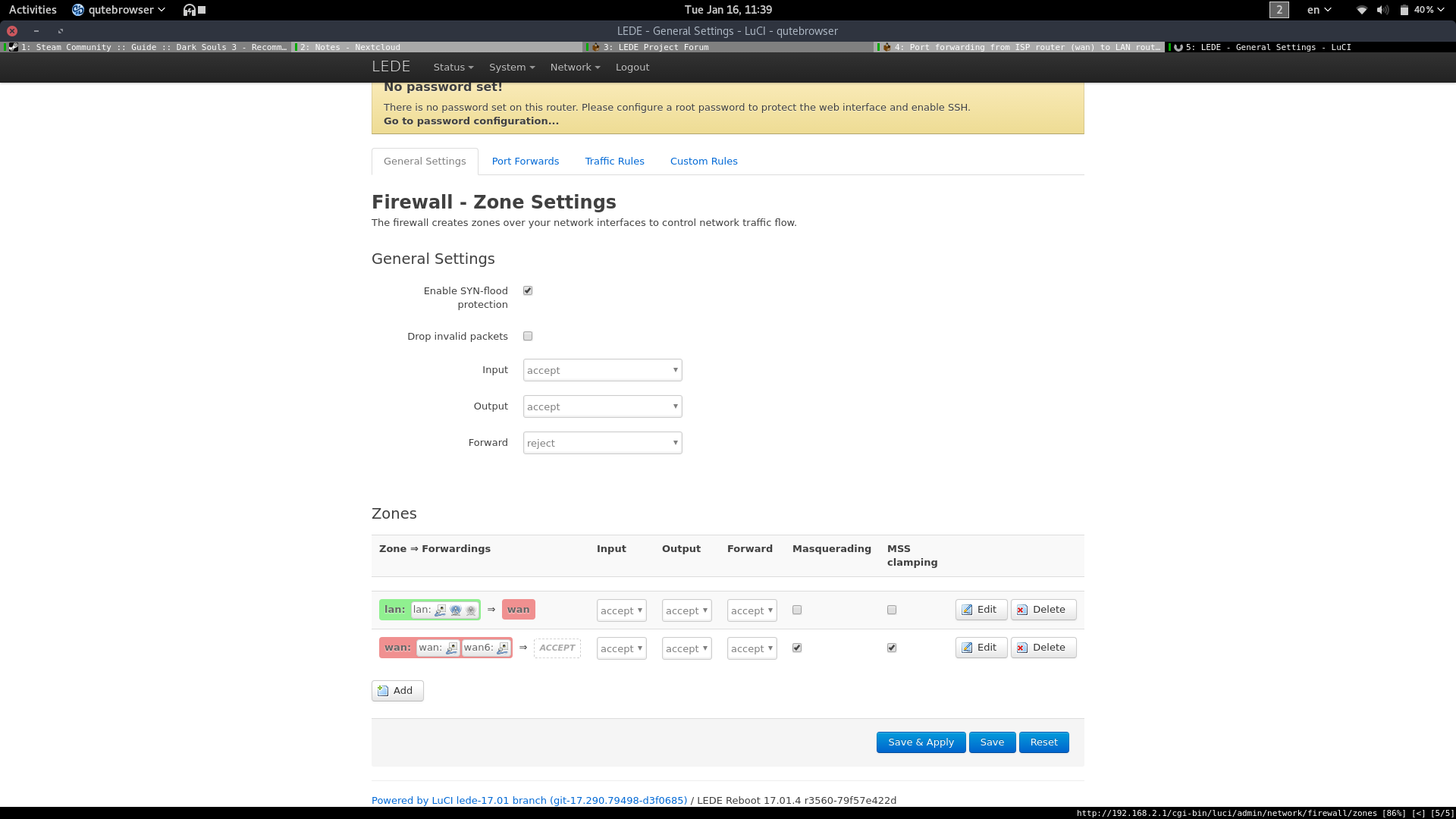Viewport: 1456px width, 819px height.
Task: Click the add-page icon on the Add button
Action: [x=383, y=691]
